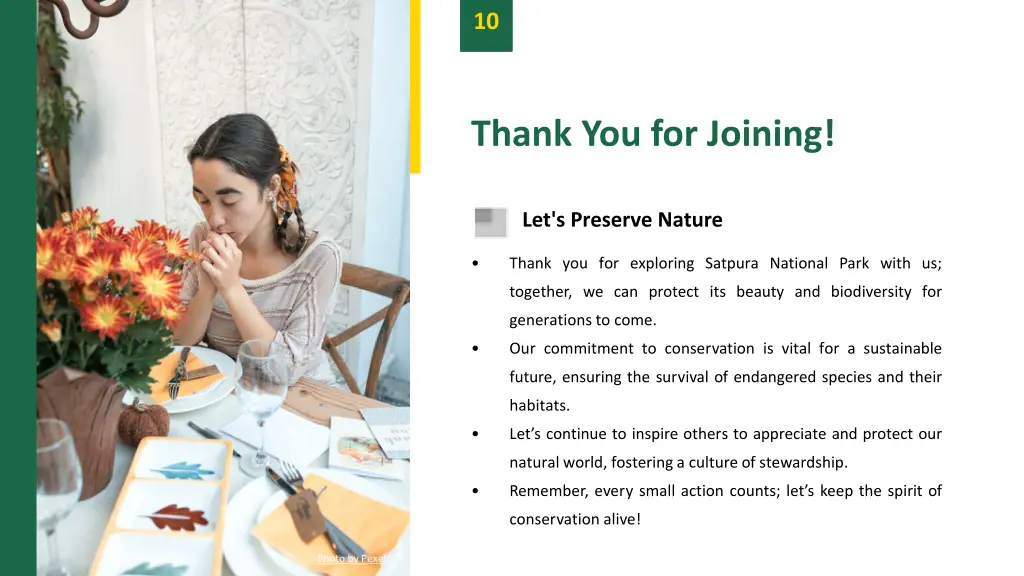
Task: Select the dark green left sidebar strip
Action: (x=18, y=288)
